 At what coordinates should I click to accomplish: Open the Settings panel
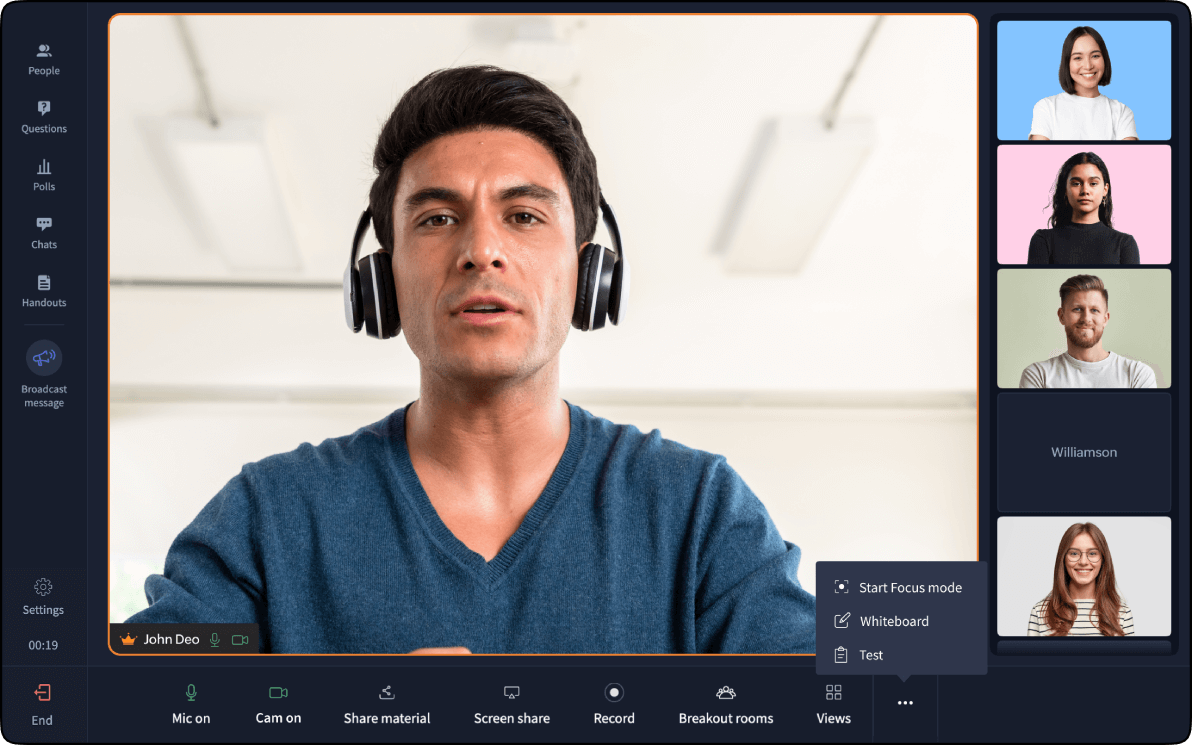[x=43, y=596]
